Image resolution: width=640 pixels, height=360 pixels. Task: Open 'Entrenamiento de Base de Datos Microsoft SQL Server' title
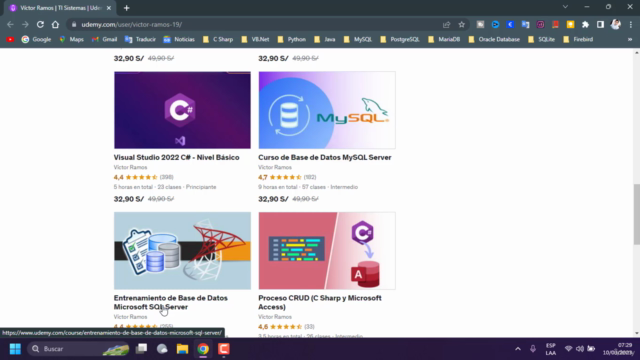pyautogui.click(x=171, y=302)
